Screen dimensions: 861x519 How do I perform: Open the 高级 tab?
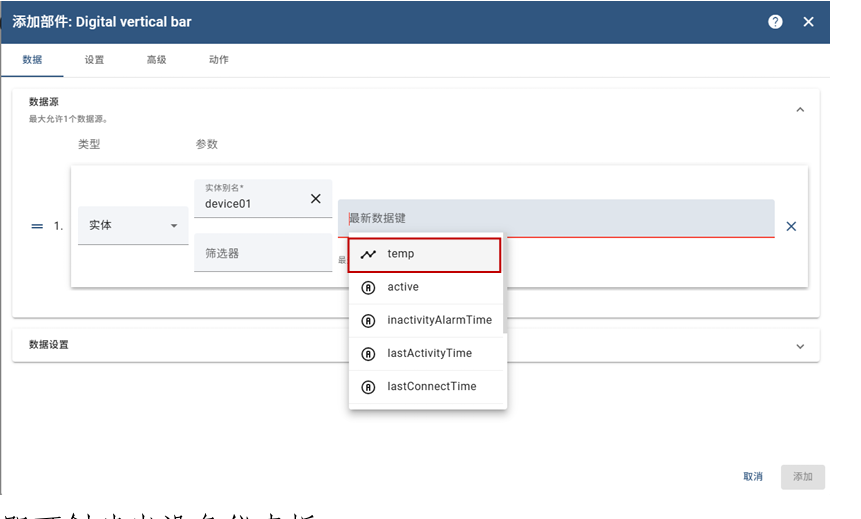156,60
